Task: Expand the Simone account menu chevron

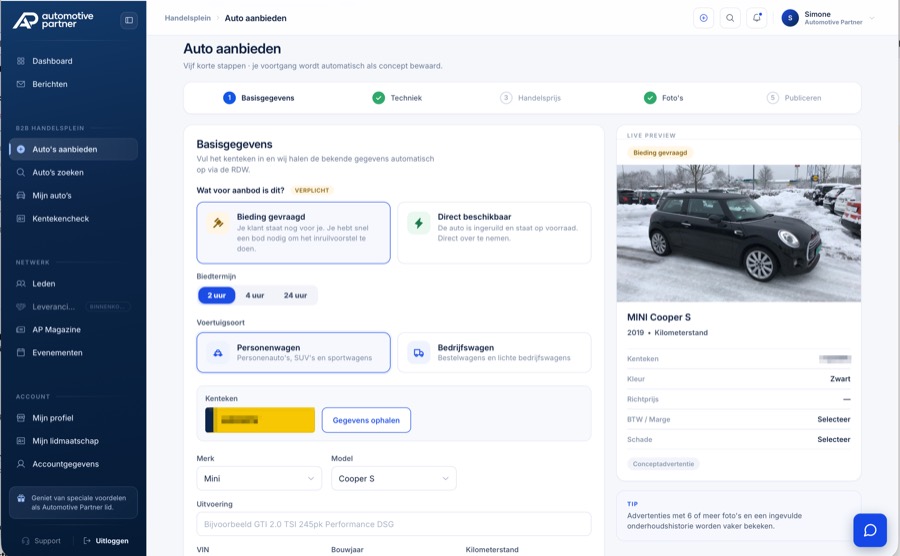Action: tap(872, 18)
